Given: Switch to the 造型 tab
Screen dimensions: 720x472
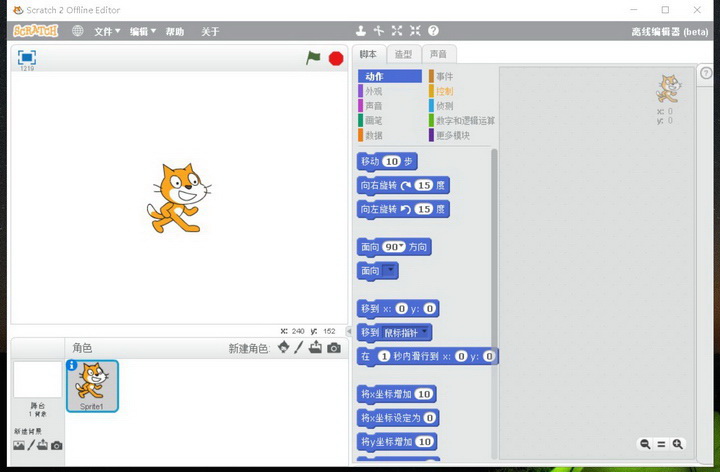Looking at the screenshot, I should (402, 54).
